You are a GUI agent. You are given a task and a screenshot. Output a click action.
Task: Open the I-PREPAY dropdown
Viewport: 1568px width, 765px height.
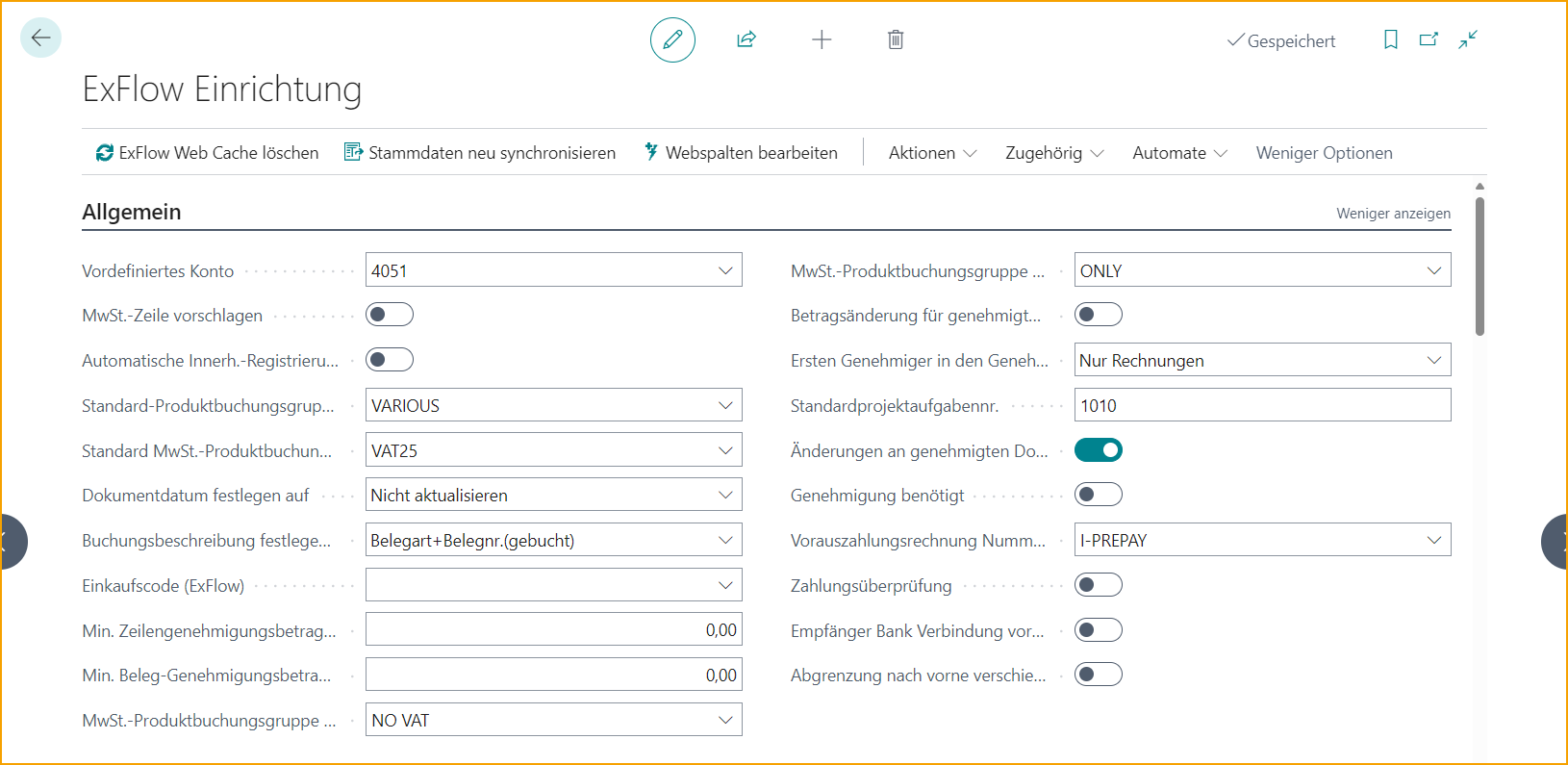click(x=1434, y=540)
